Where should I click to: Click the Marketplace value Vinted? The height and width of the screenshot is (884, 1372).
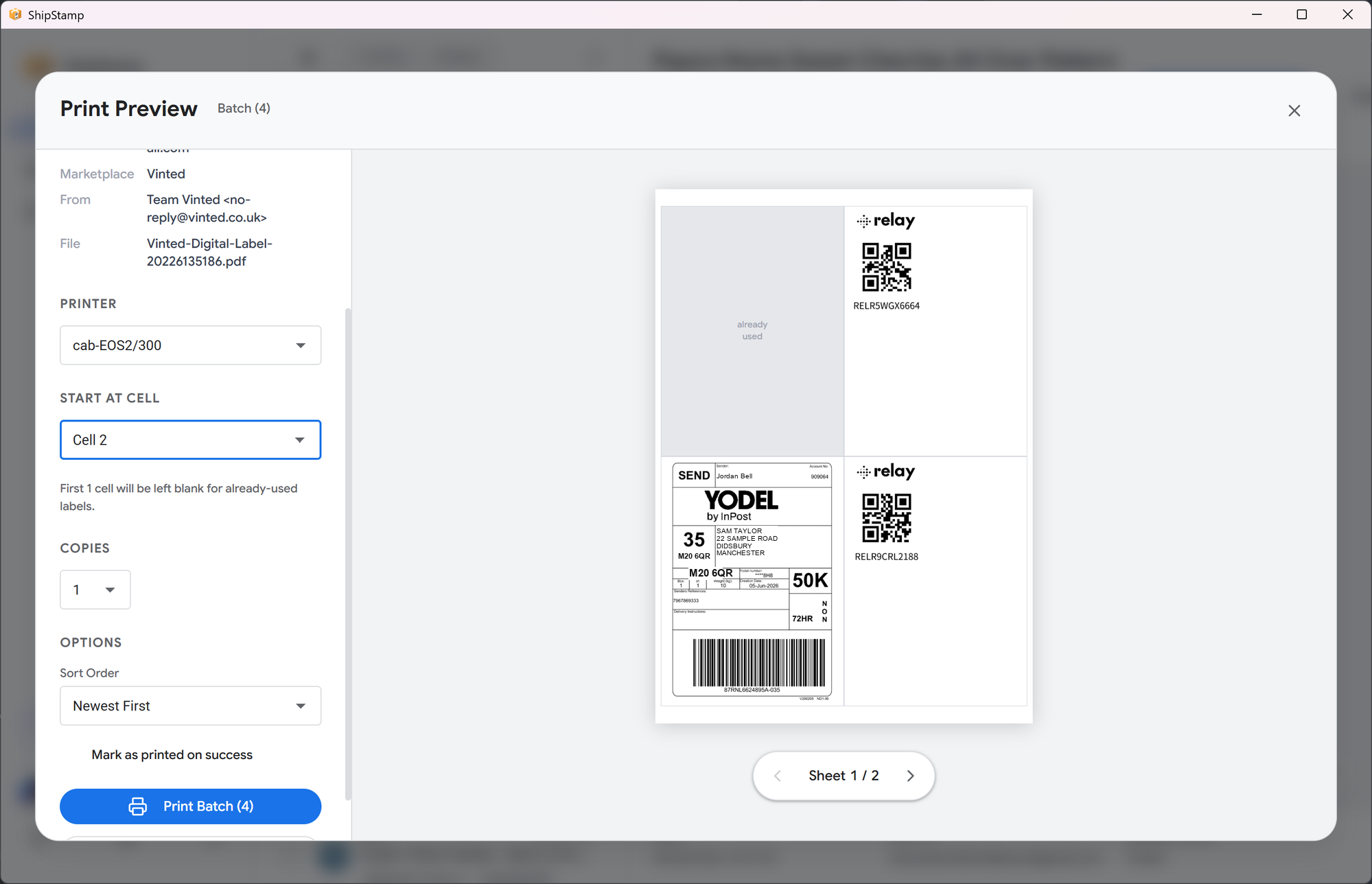(x=166, y=174)
